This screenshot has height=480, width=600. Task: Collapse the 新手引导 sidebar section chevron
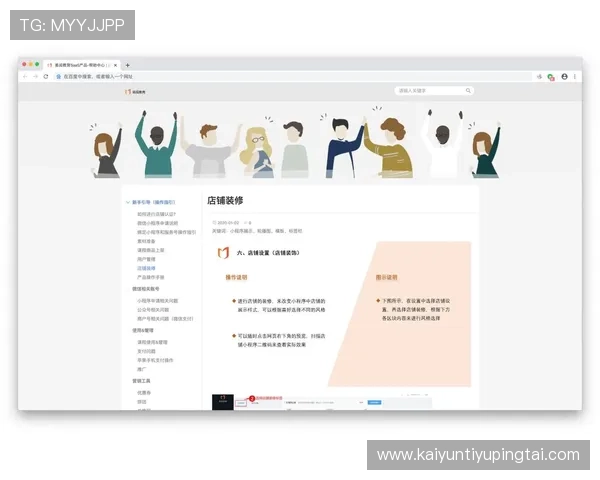pos(128,202)
